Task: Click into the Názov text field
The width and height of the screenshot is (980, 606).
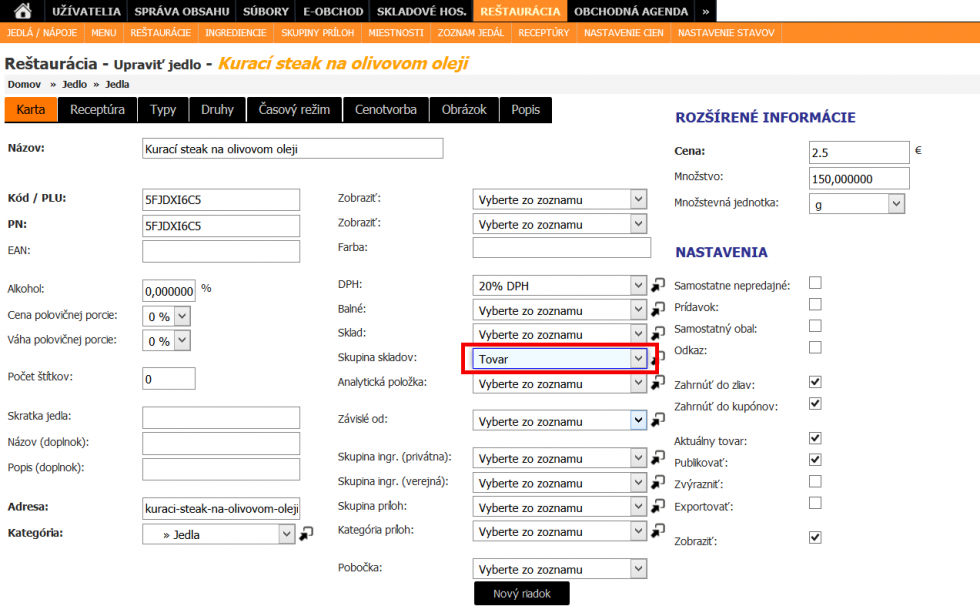Action: (x=292, y=149)
